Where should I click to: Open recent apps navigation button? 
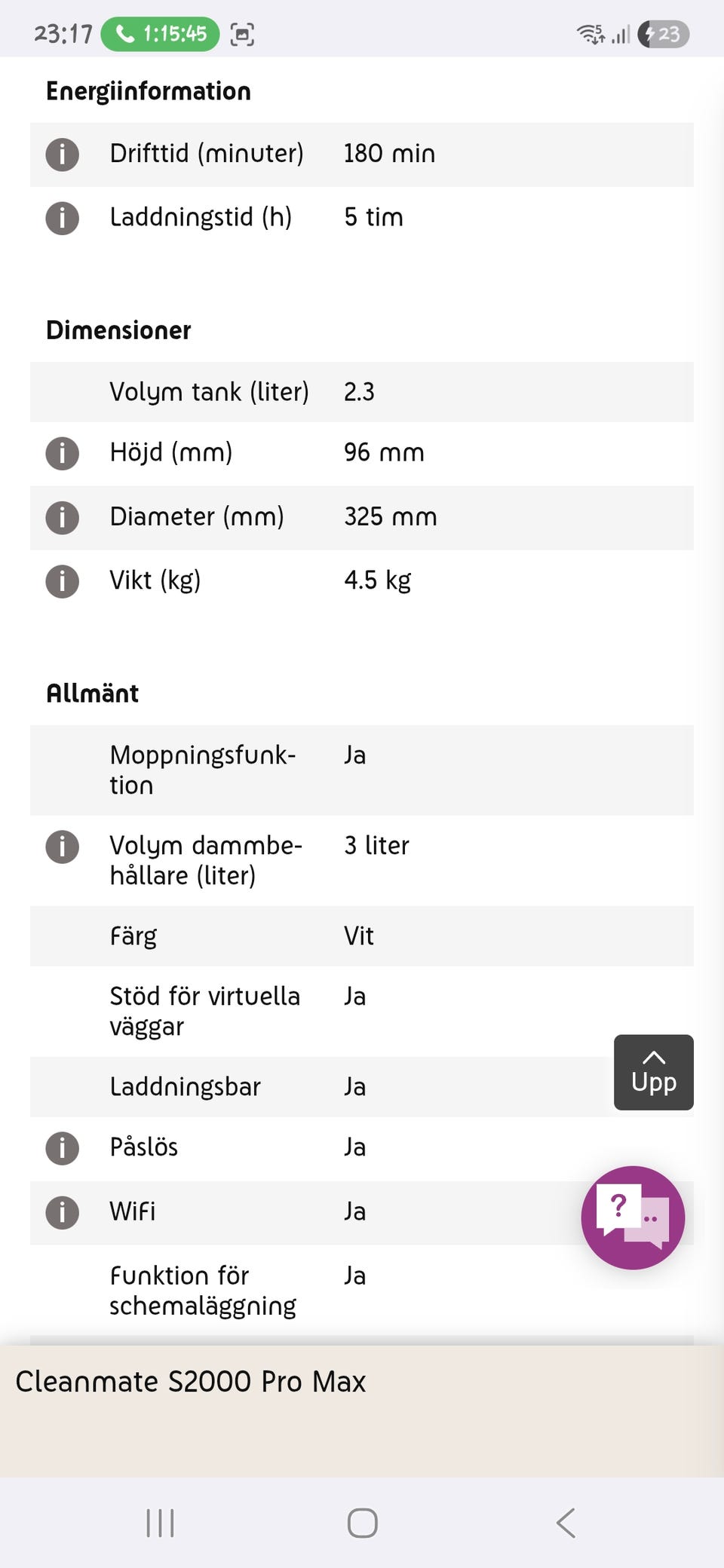tap(160, 1523)
